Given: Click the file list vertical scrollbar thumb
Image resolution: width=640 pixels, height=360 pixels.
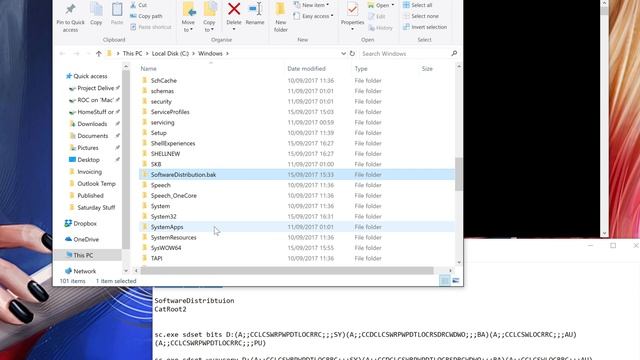Looking at the screenshot, I should coord(458,174).
